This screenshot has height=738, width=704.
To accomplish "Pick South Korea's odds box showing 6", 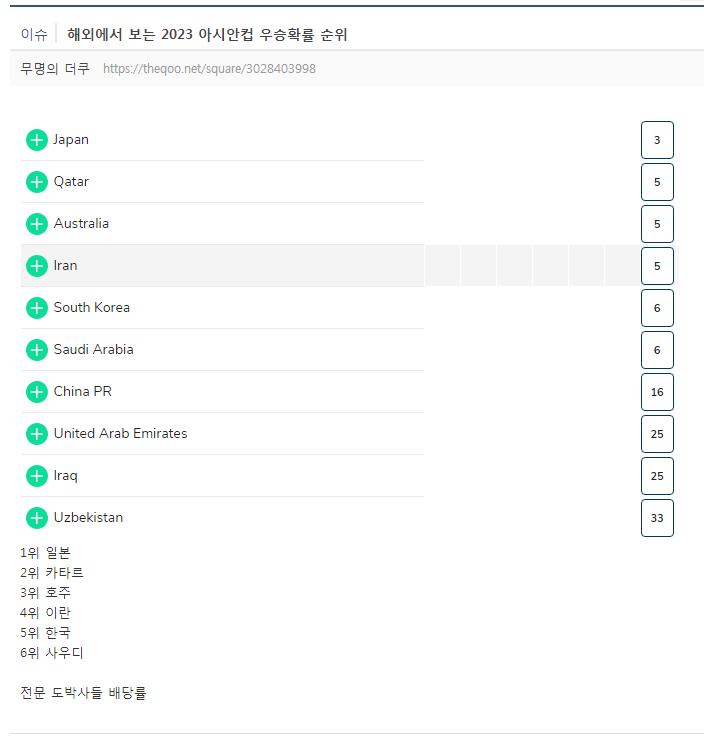I will pyautogui.click(x=657, y=308).
